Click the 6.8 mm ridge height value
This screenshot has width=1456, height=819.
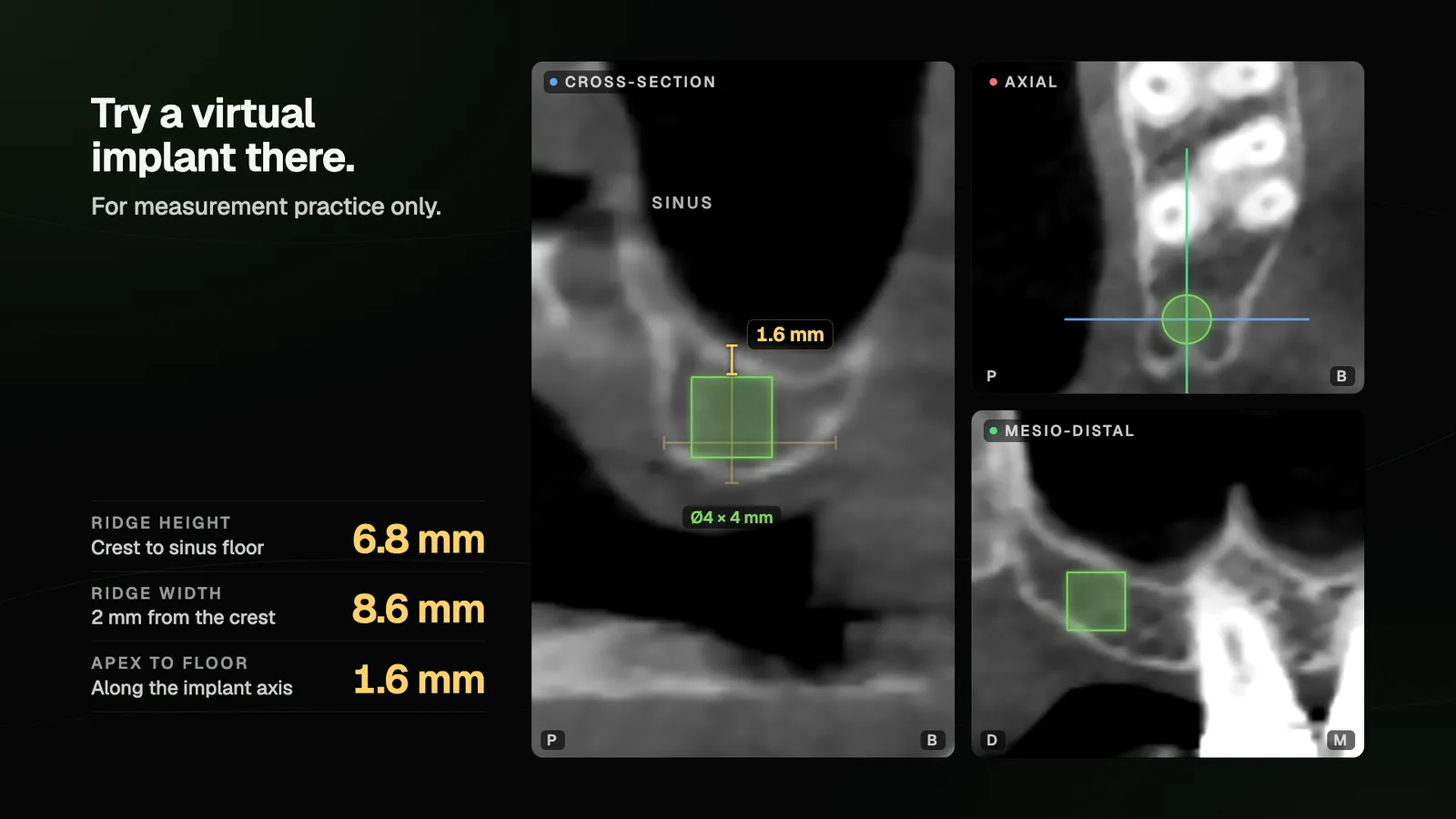tap(419, 539)
